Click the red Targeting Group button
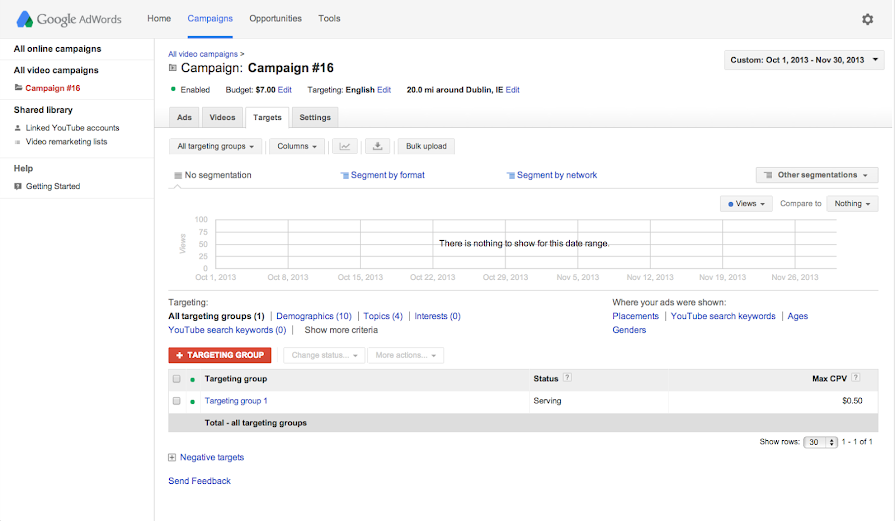 click(219, 355)
